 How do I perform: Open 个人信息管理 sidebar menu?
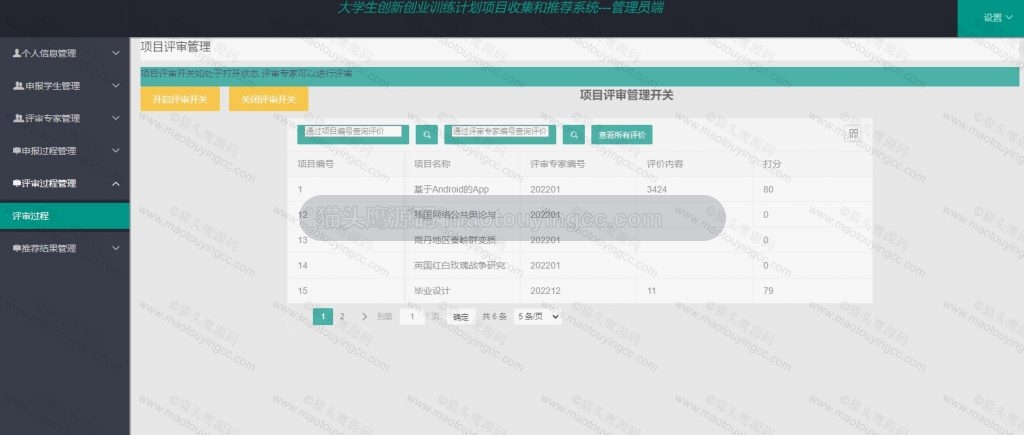coord(65,54)
